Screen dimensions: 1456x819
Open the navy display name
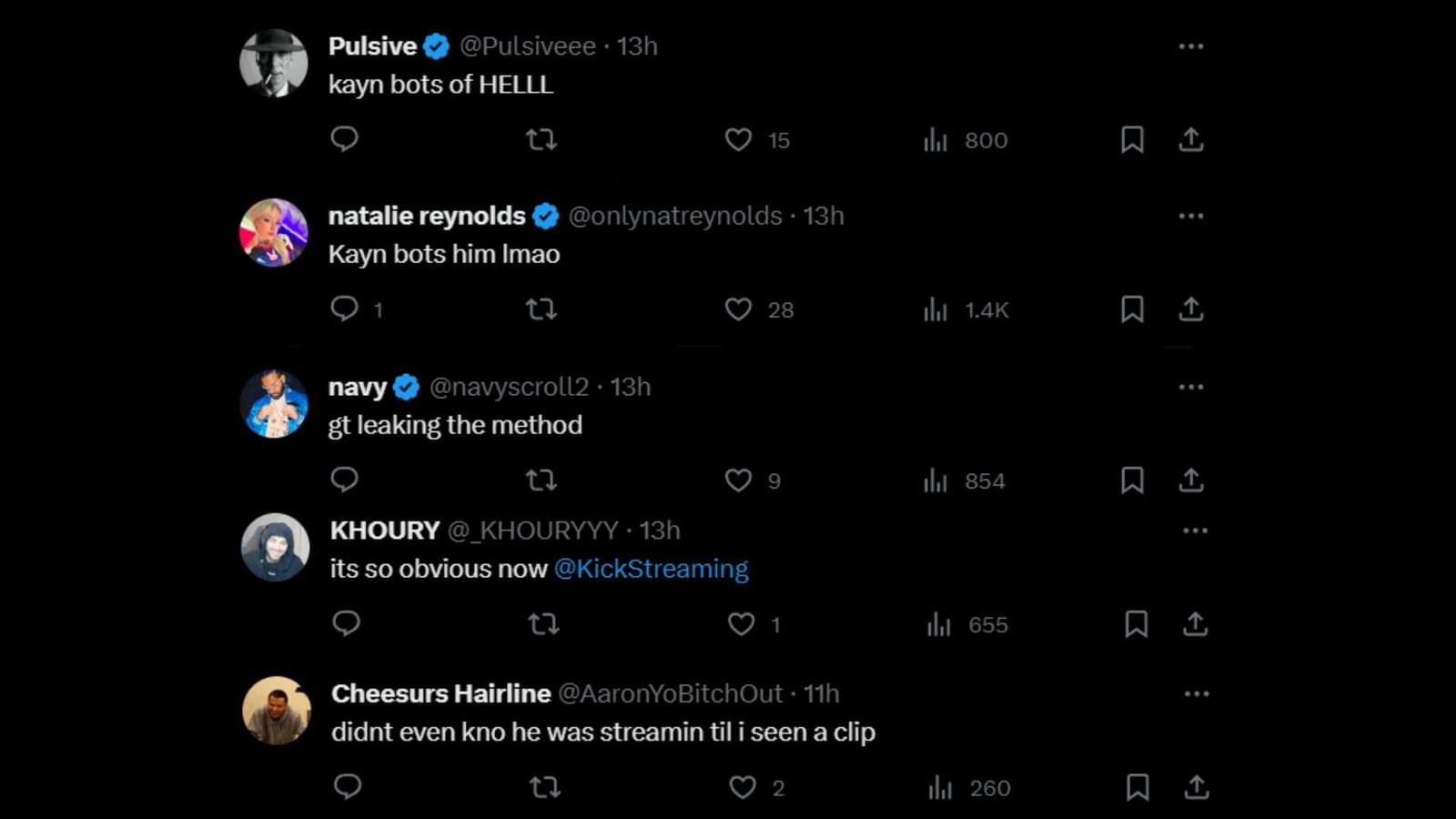(x=357, y=388)
